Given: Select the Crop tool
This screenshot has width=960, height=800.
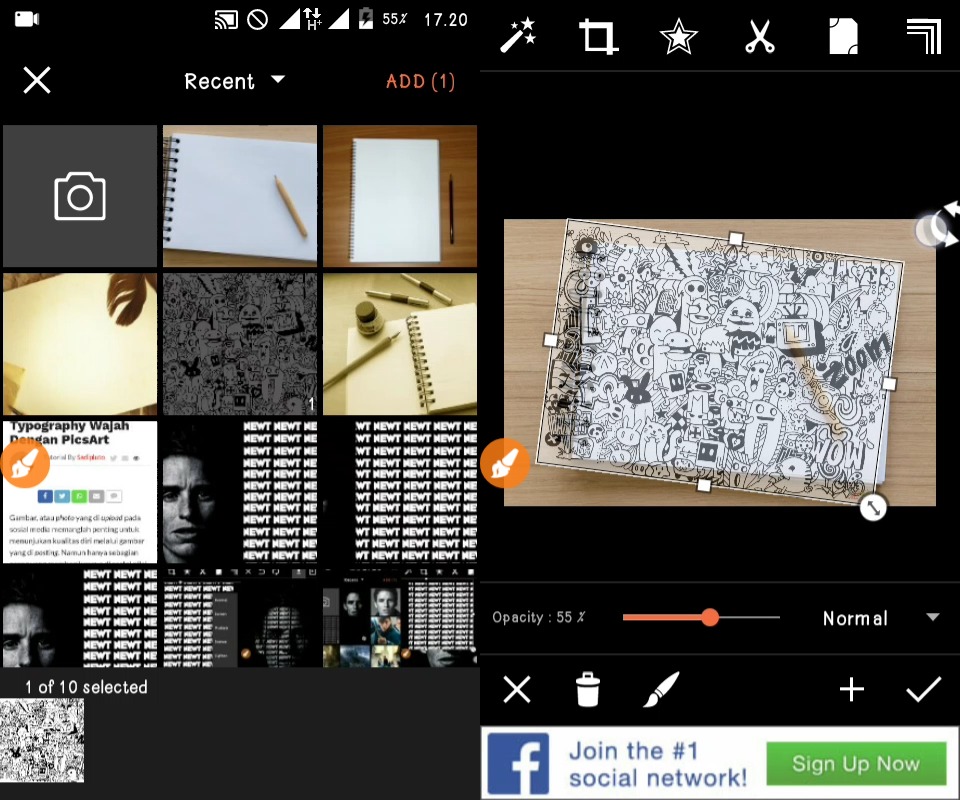Looking at the screenshot, I should 598,37.
